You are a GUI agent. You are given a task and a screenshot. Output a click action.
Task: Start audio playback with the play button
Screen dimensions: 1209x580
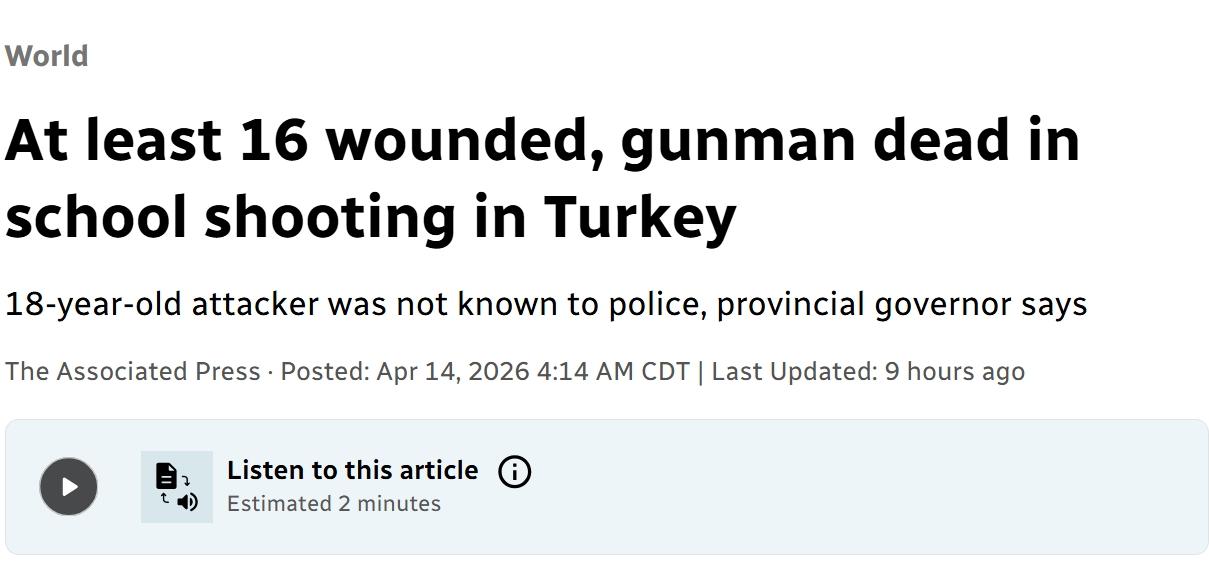click(68, 487)
